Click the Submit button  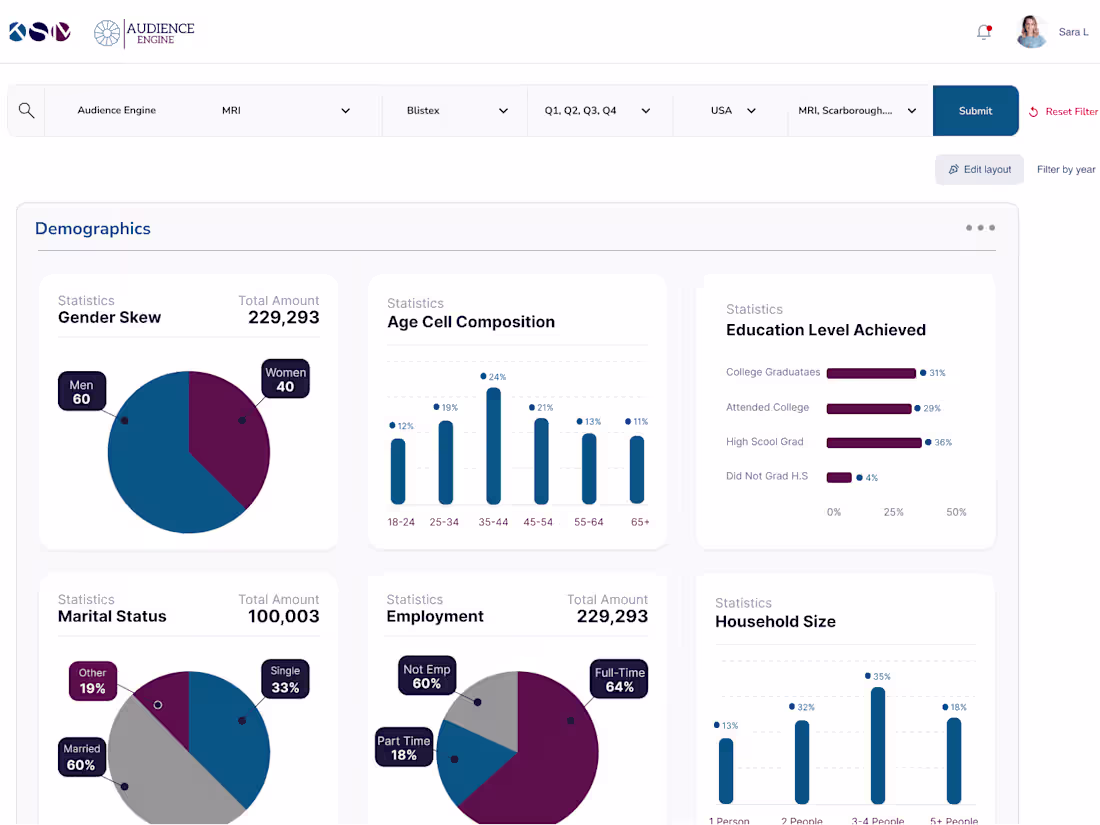click(975, 111)
